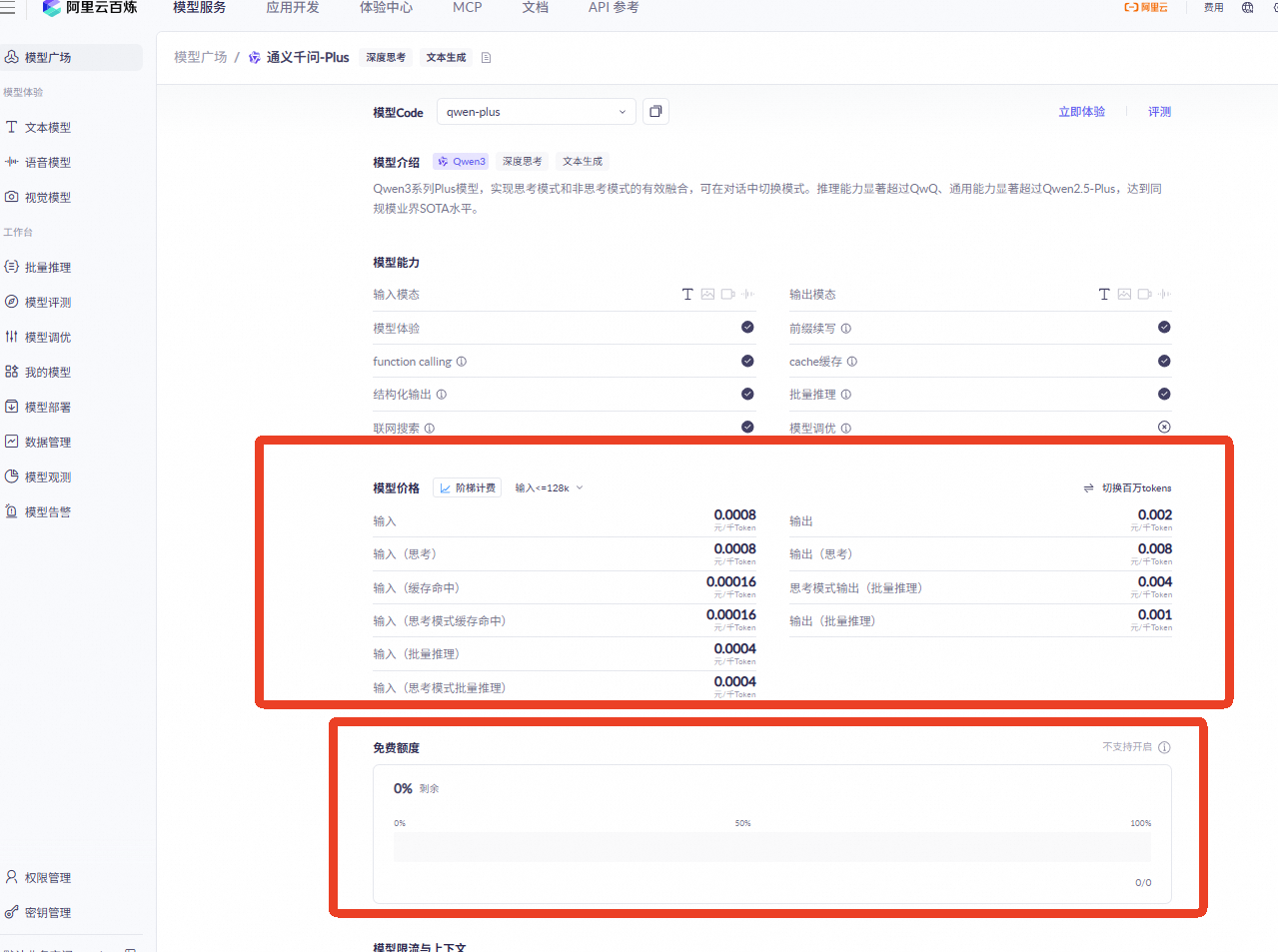This screenshot has height=952, width=1278.
Task: Switch to the MCP top tab
Action: tap(467, 8)
